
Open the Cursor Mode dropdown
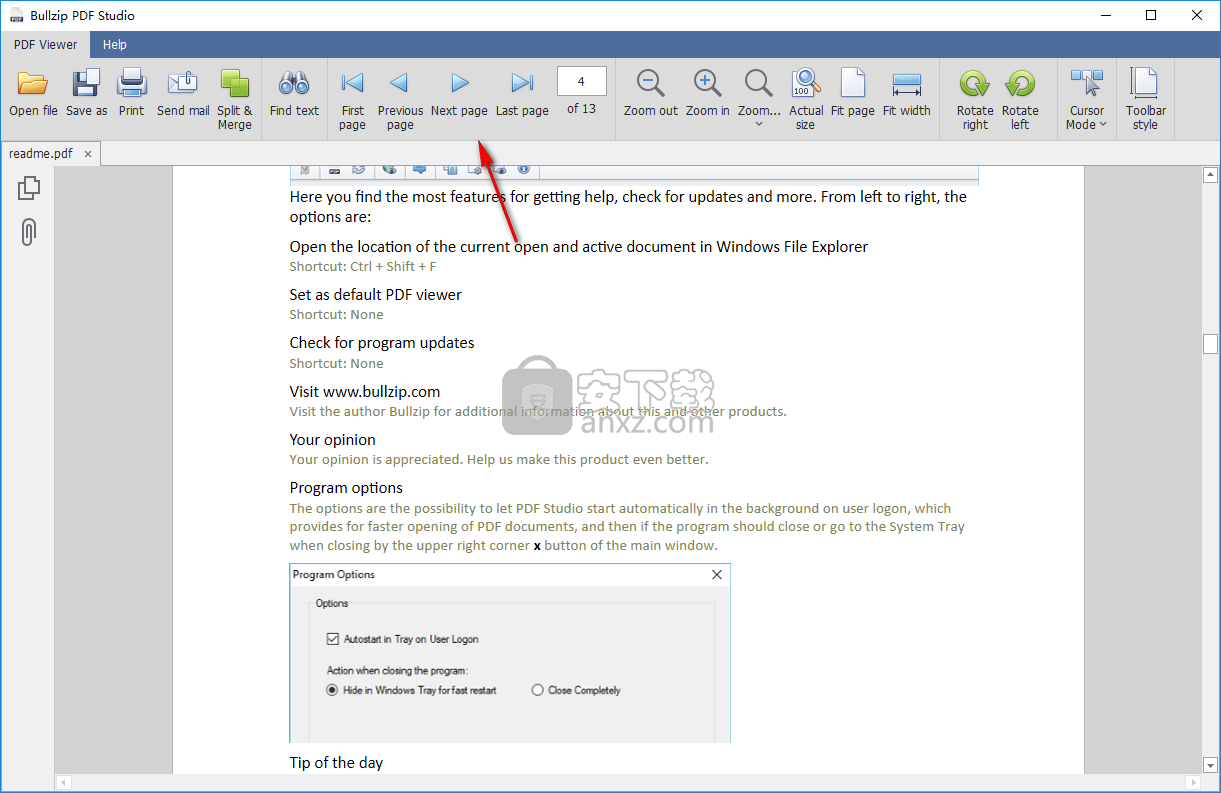click(x=1087, y=98)
